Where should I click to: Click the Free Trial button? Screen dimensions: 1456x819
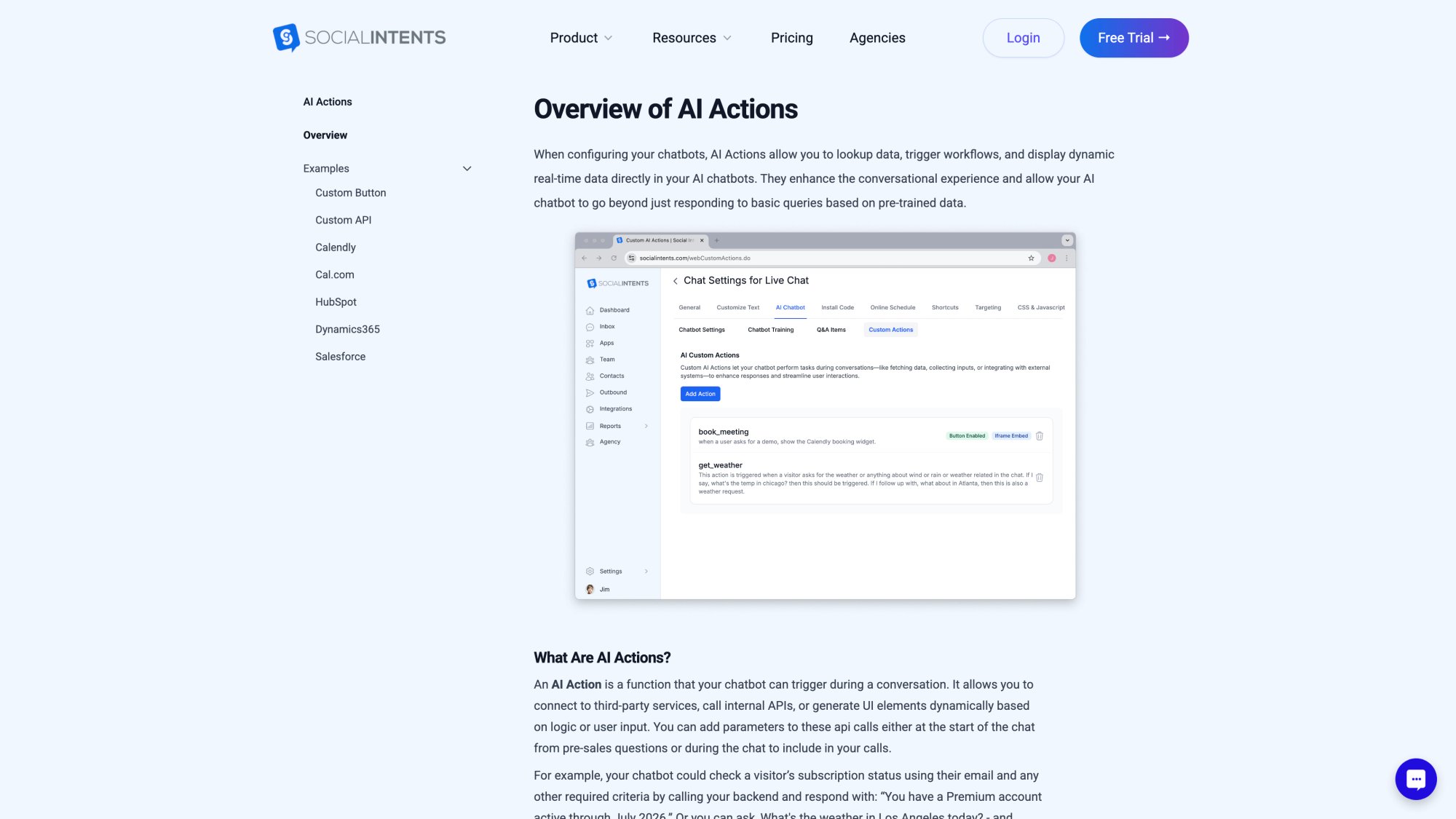(x=1133, y=37)
